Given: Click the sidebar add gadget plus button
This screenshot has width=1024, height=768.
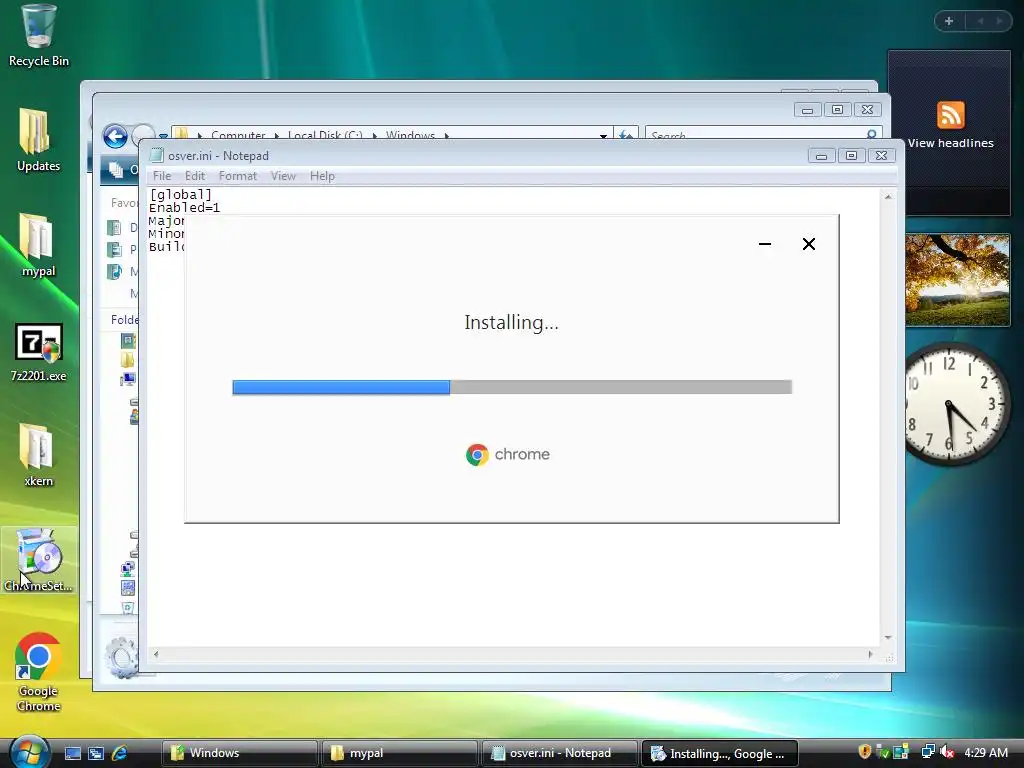Looking at the screenshot, I should [x=949, y=21].
